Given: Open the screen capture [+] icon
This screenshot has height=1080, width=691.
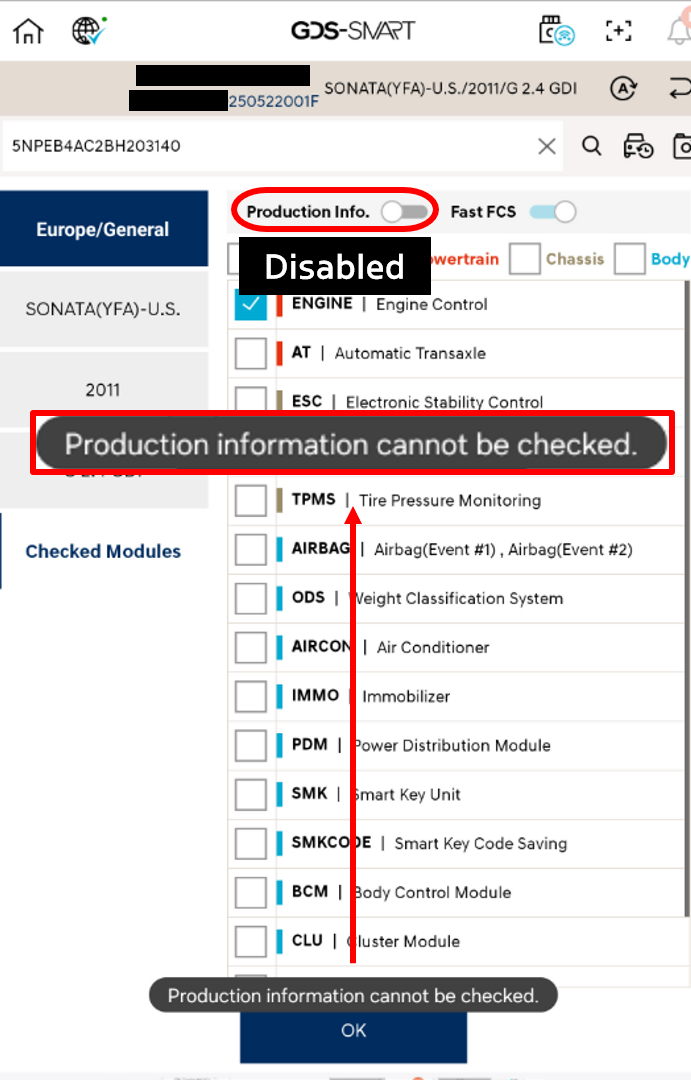Looking at the screenshot, I should (x=618, y=31).
